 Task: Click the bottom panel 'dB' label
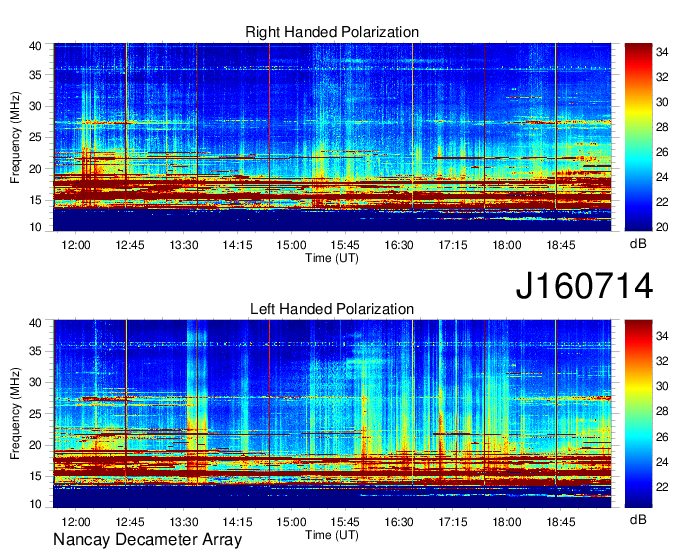pyautogui.click(x=638, y=519)
